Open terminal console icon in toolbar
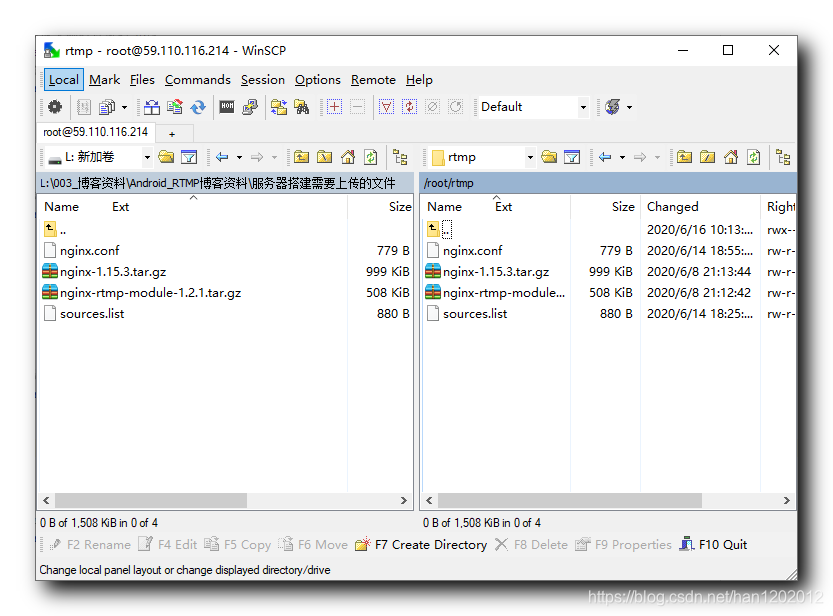The height and width of the screenshot is (616, 833). point(227,107)
